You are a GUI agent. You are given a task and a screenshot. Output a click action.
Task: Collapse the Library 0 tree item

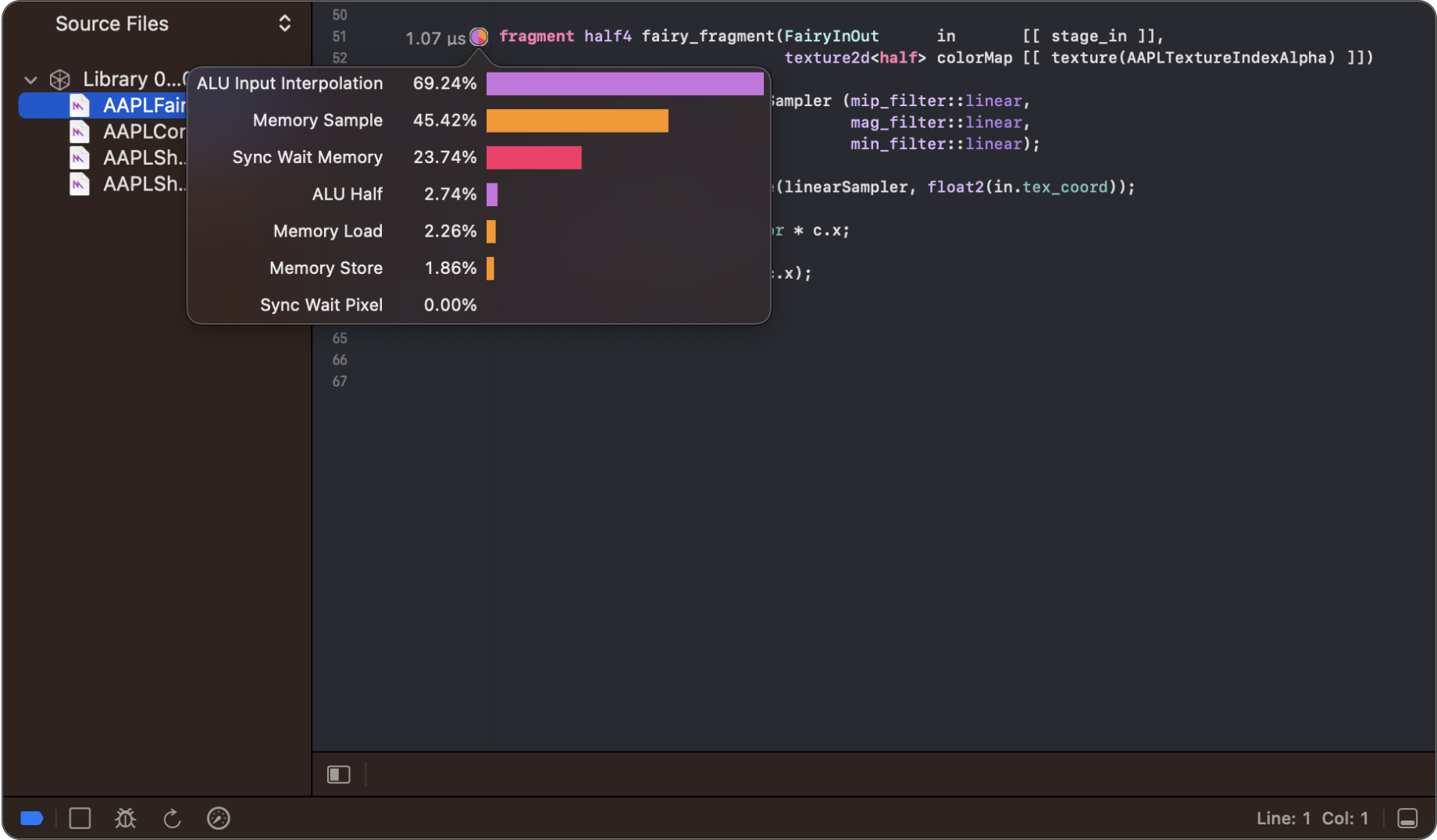[30, 79]
